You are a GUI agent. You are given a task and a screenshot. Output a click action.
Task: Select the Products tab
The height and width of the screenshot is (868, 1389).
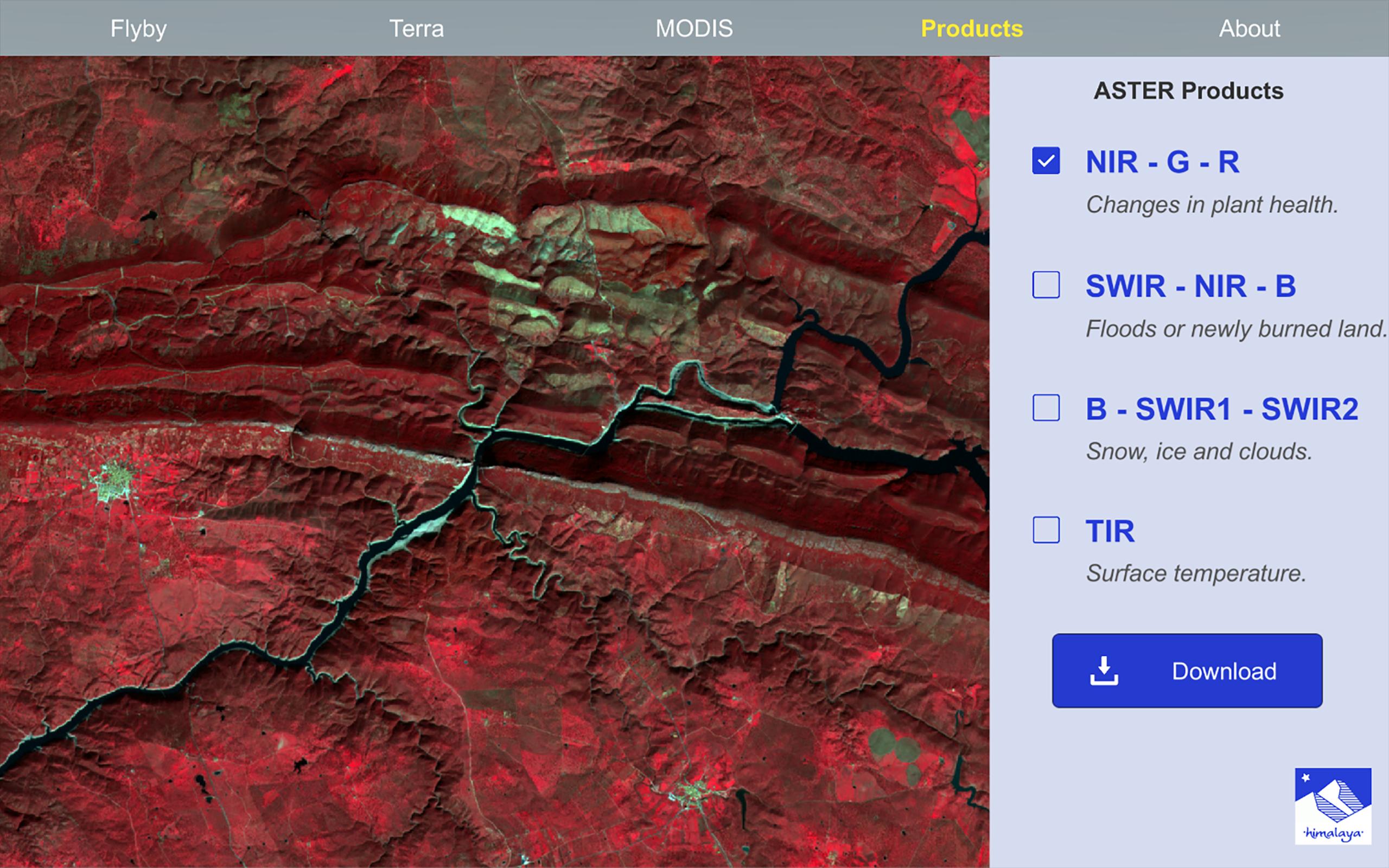(972, 28)
